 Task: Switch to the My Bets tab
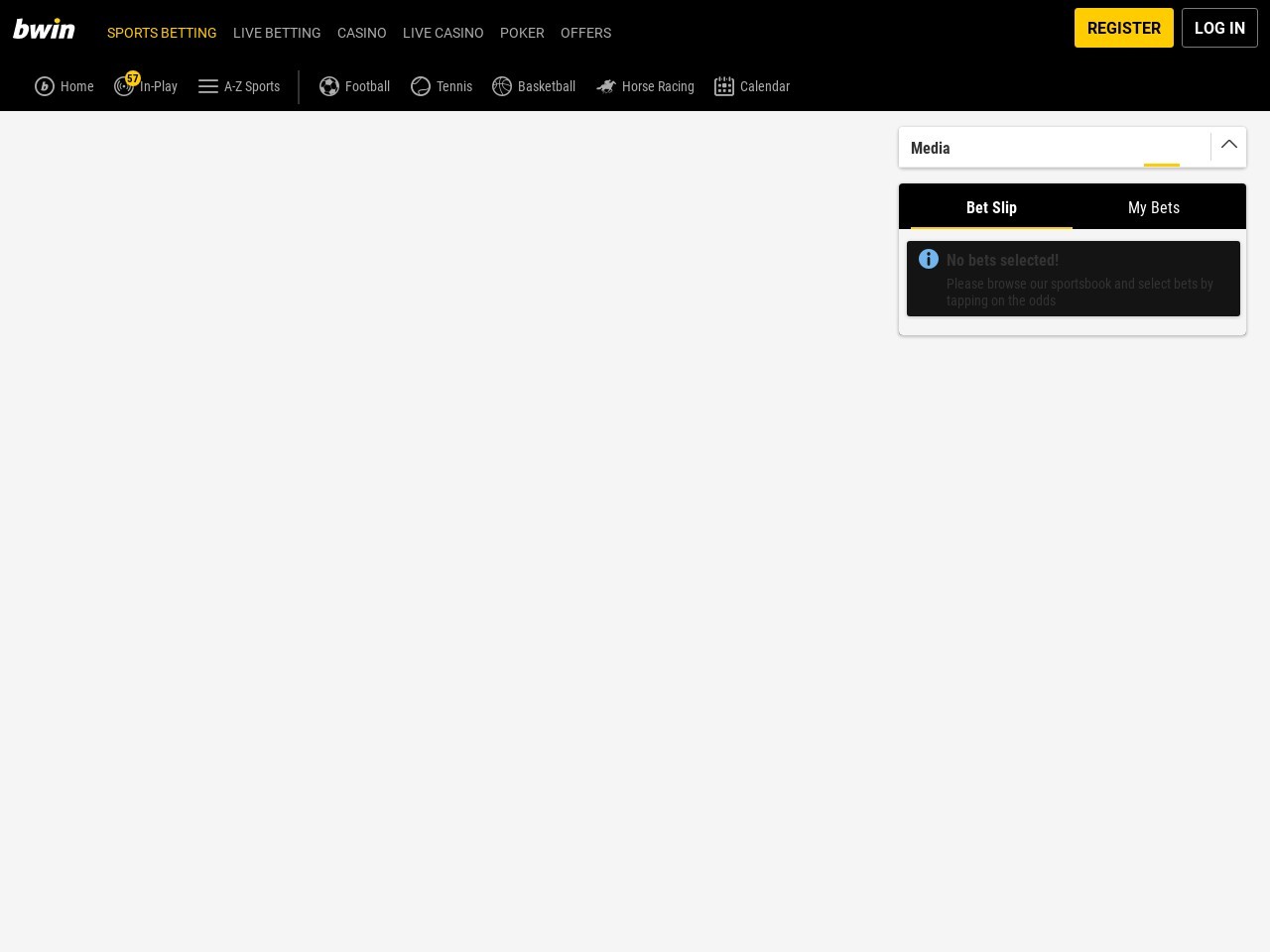pos(1154,207)
